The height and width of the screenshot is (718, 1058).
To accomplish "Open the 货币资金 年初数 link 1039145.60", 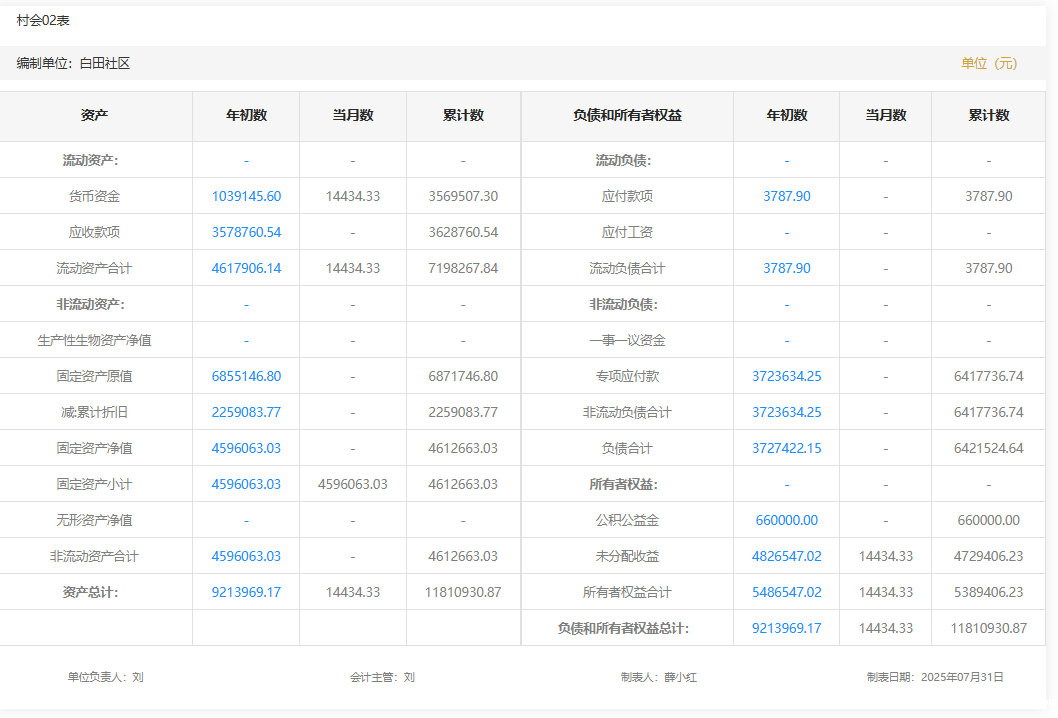I will [246, 196].
